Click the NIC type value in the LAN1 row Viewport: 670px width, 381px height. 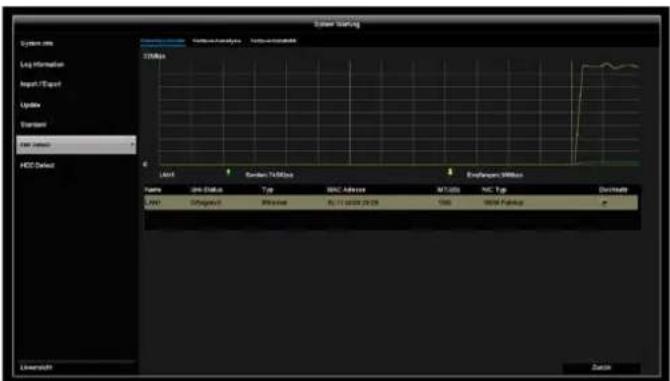503,203
